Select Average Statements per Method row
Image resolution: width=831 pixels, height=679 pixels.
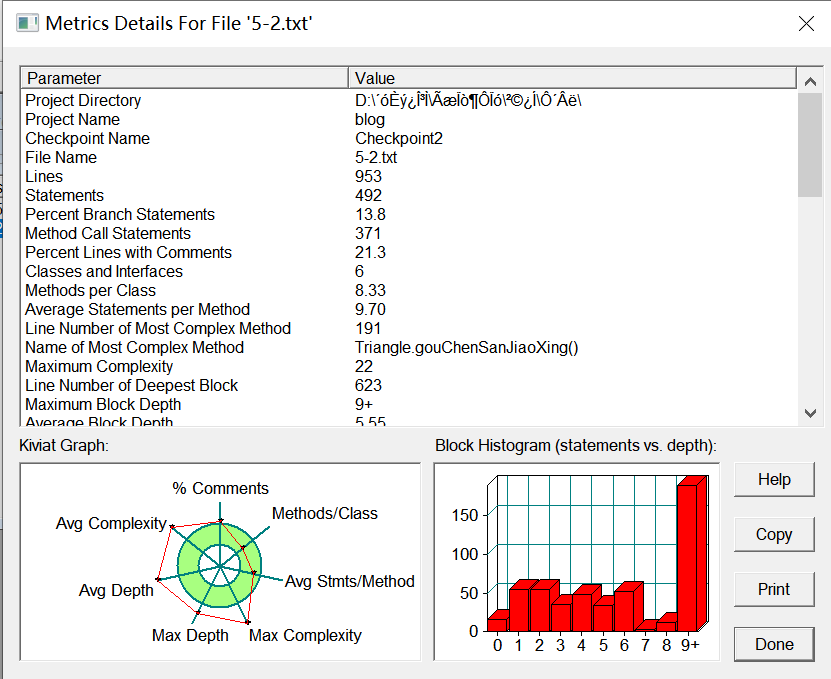pos(408,309)
